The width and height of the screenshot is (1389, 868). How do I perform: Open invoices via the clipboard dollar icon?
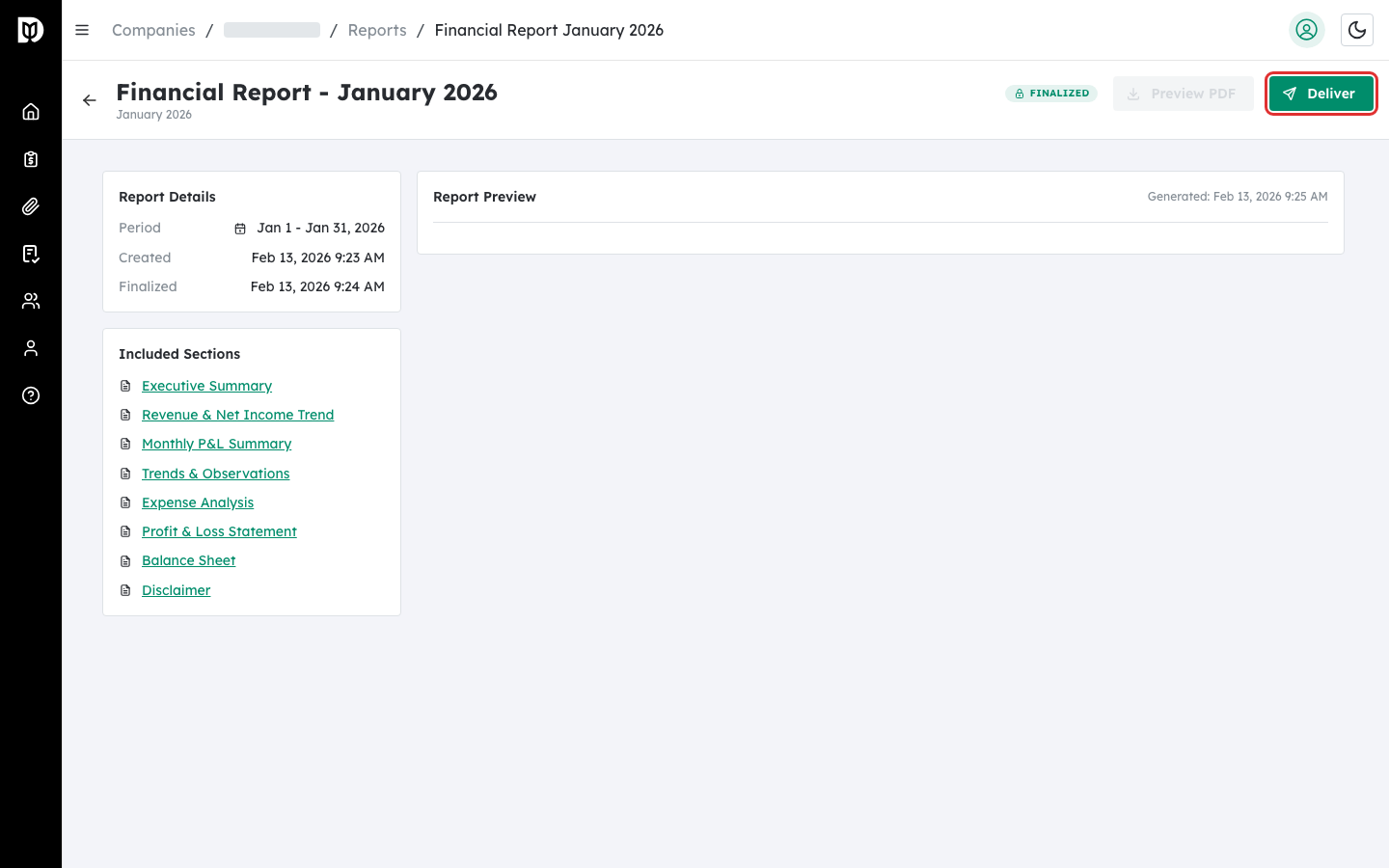[31, 158]
